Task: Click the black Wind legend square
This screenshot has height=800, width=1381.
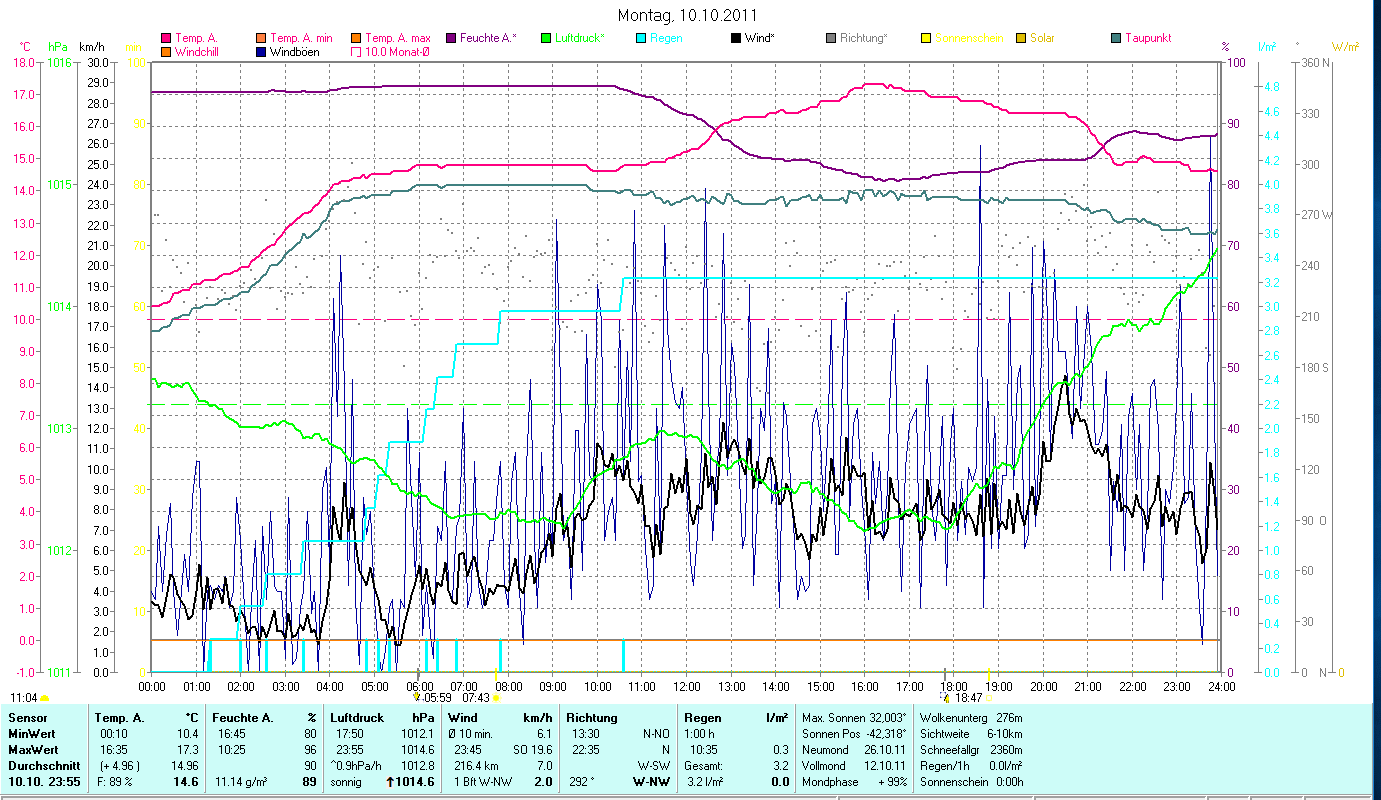Action: coord(736,39)
